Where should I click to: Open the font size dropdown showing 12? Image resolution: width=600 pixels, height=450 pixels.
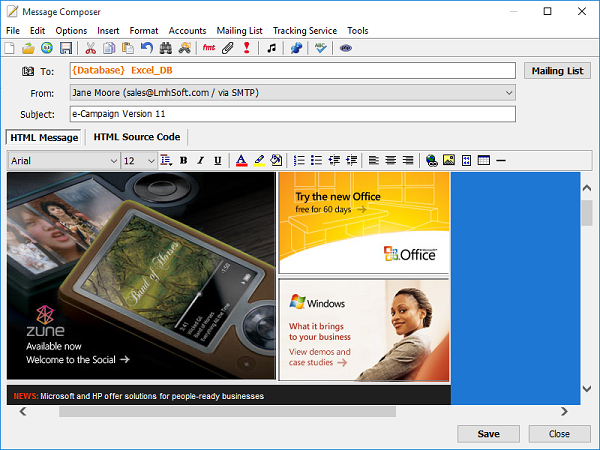click(x=139, y=161)
